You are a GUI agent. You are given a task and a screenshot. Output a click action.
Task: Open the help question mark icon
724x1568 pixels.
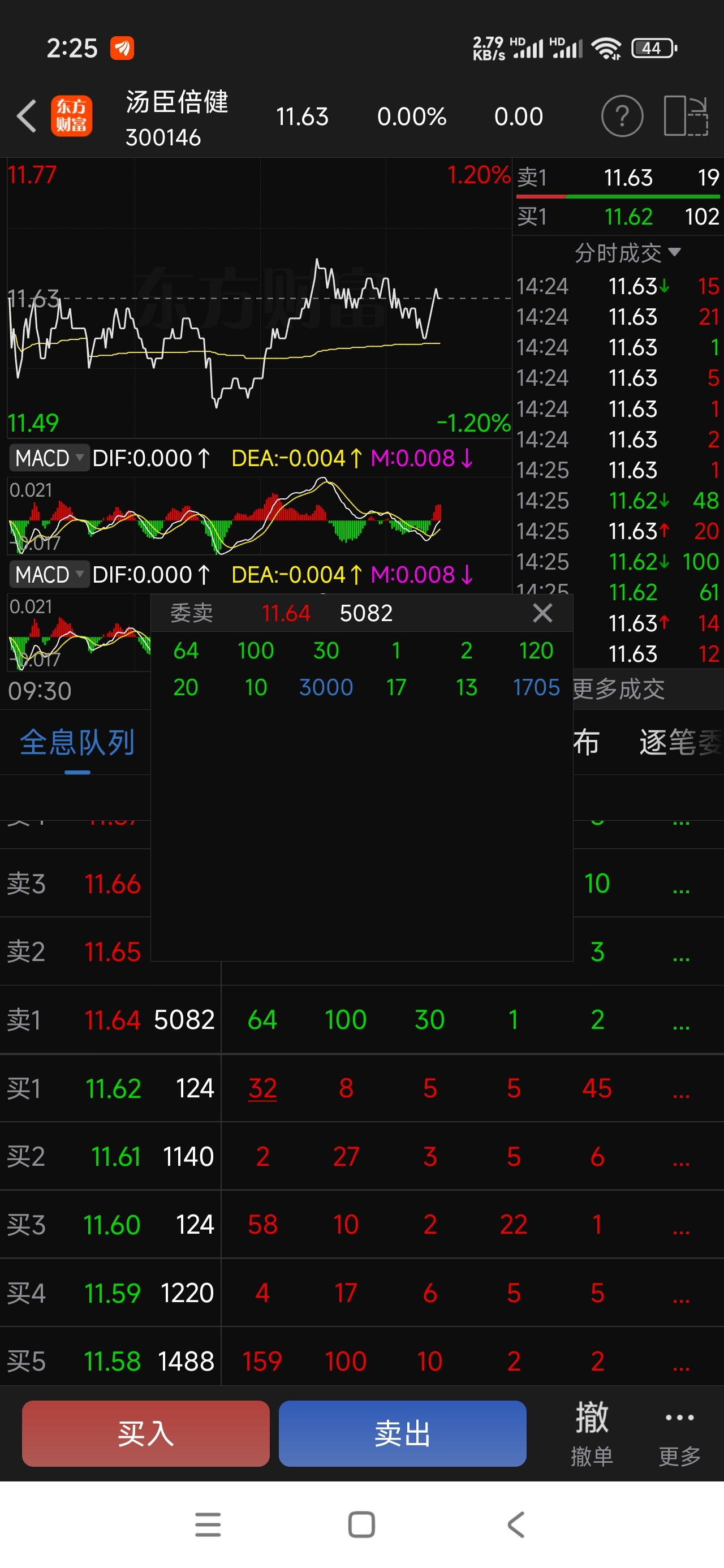(x=622, y=115)
